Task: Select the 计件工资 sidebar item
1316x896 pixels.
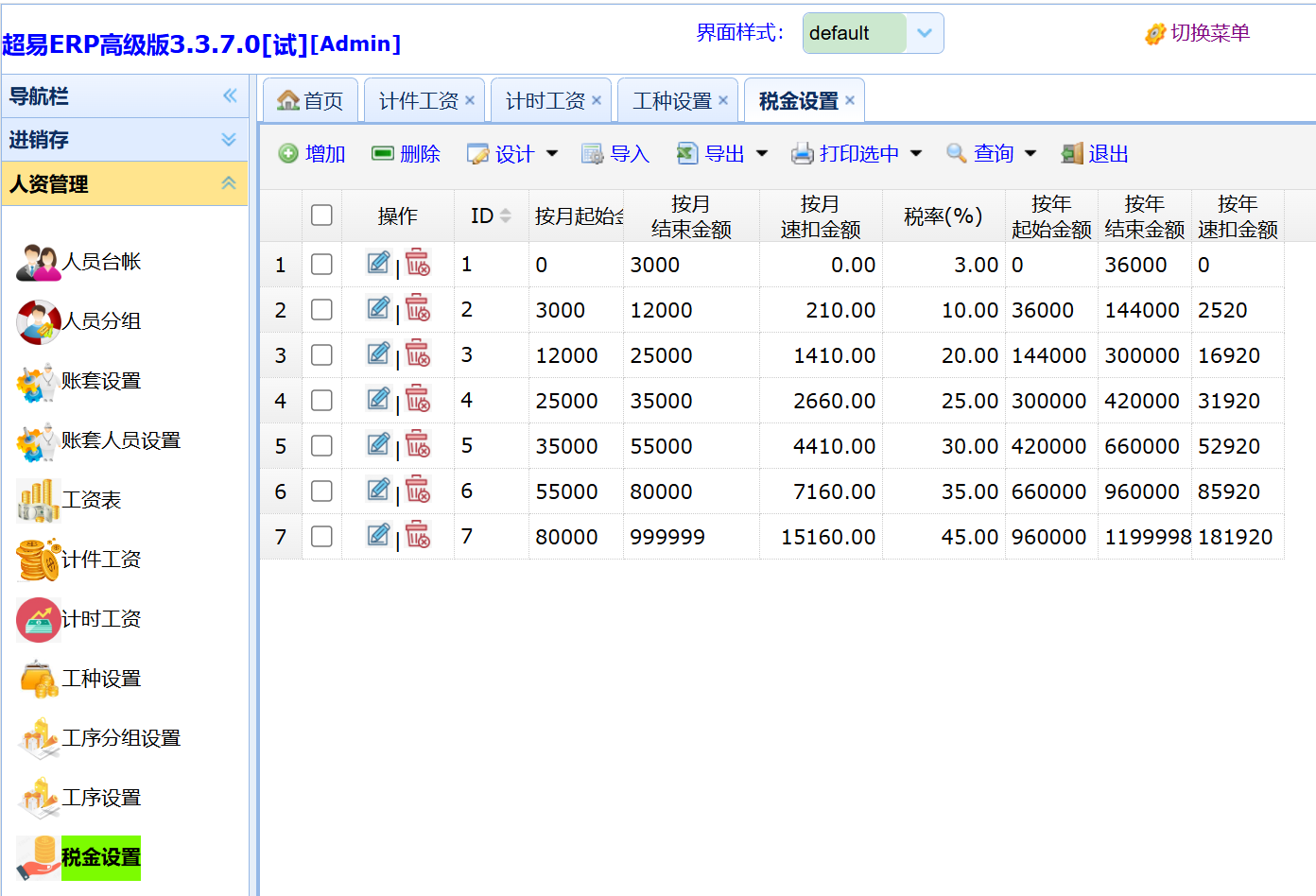Action: point(100,560)
